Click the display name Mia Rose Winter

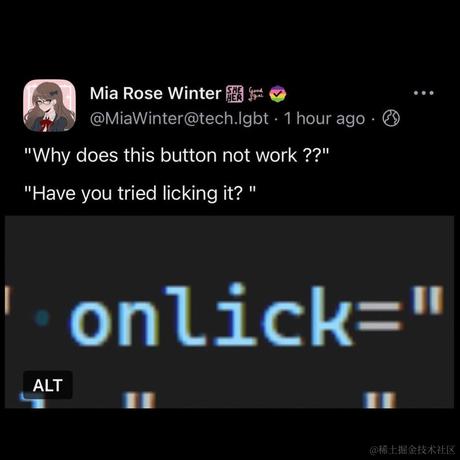(x=155, y=93)
